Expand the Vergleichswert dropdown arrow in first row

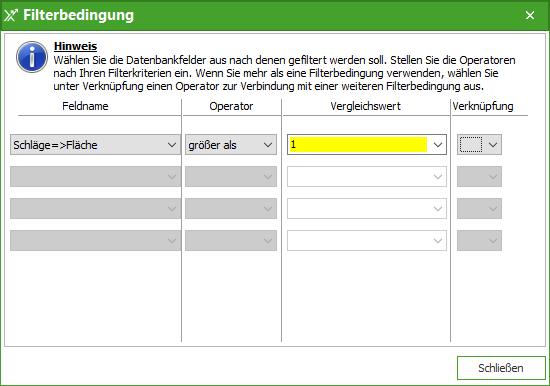437,145
